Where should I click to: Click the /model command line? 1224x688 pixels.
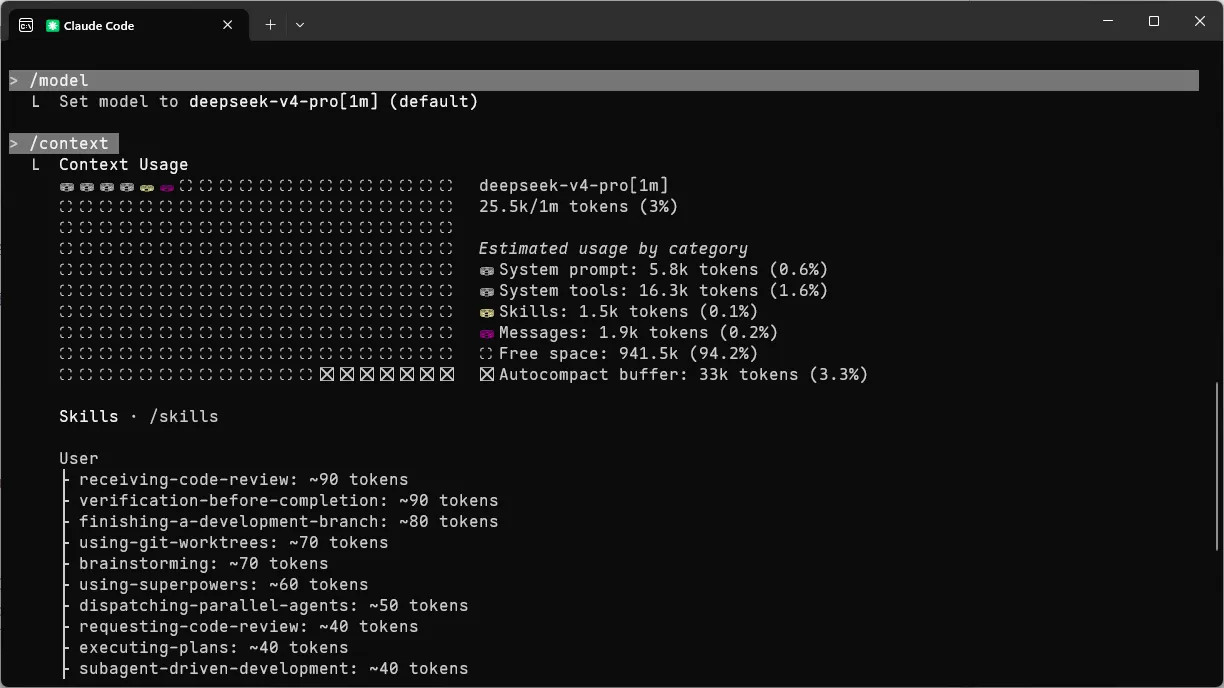click(604, 81)
